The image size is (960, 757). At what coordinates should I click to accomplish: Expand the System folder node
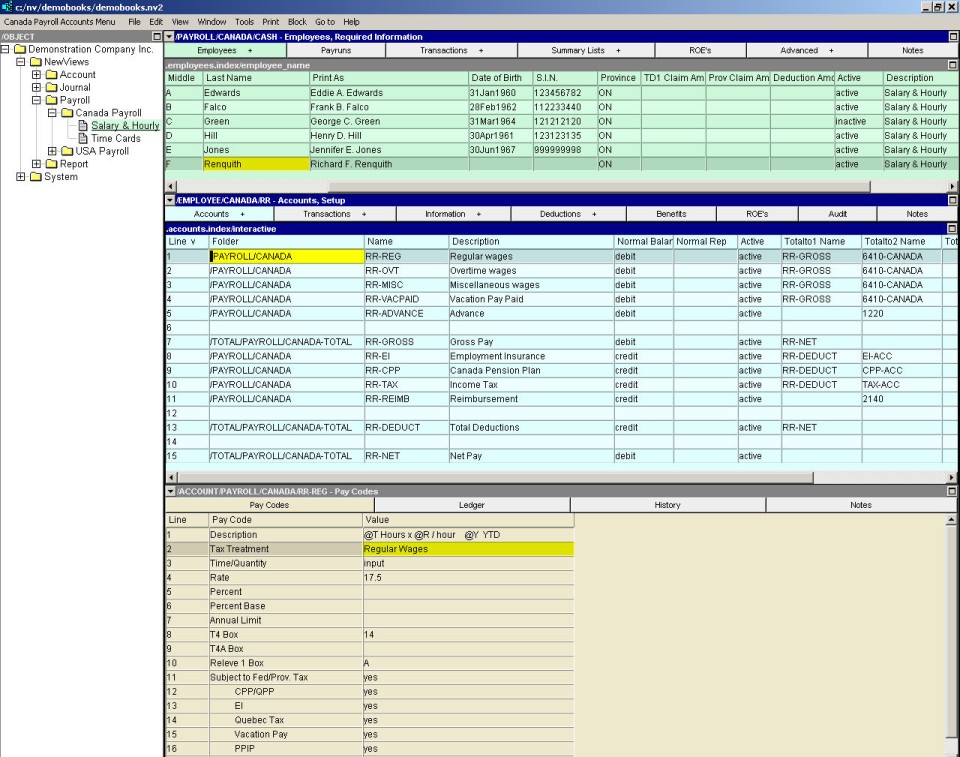(x=21, y=178)
